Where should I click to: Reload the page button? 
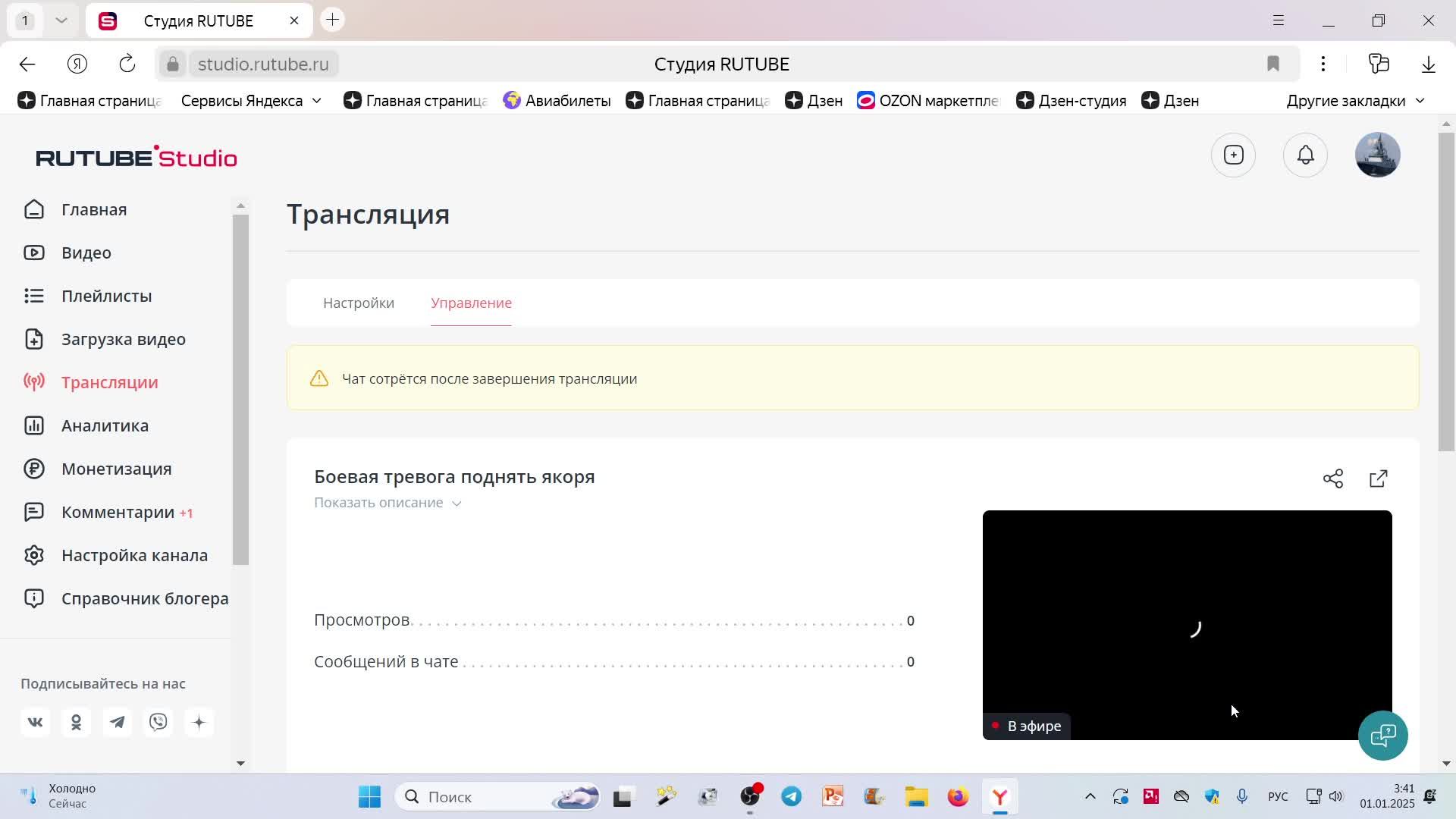[x=127, y=64]
